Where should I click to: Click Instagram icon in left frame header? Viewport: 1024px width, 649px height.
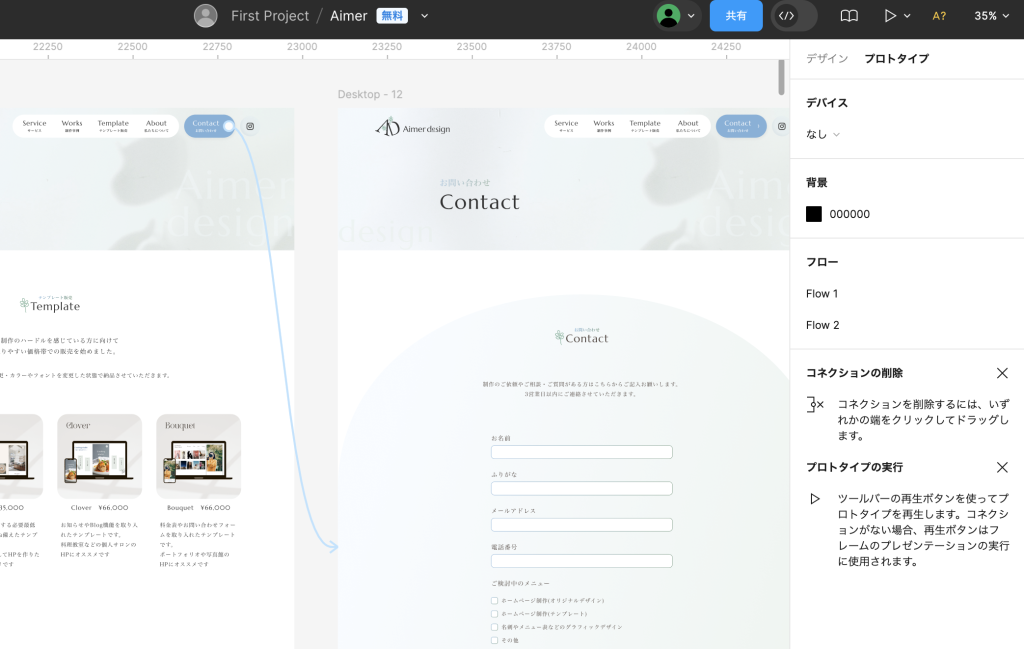(x=250, y=126)
